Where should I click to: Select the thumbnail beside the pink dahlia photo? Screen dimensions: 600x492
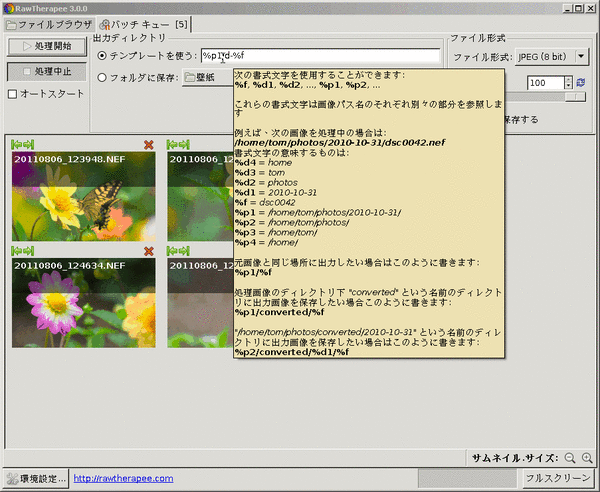pos(200,303)
